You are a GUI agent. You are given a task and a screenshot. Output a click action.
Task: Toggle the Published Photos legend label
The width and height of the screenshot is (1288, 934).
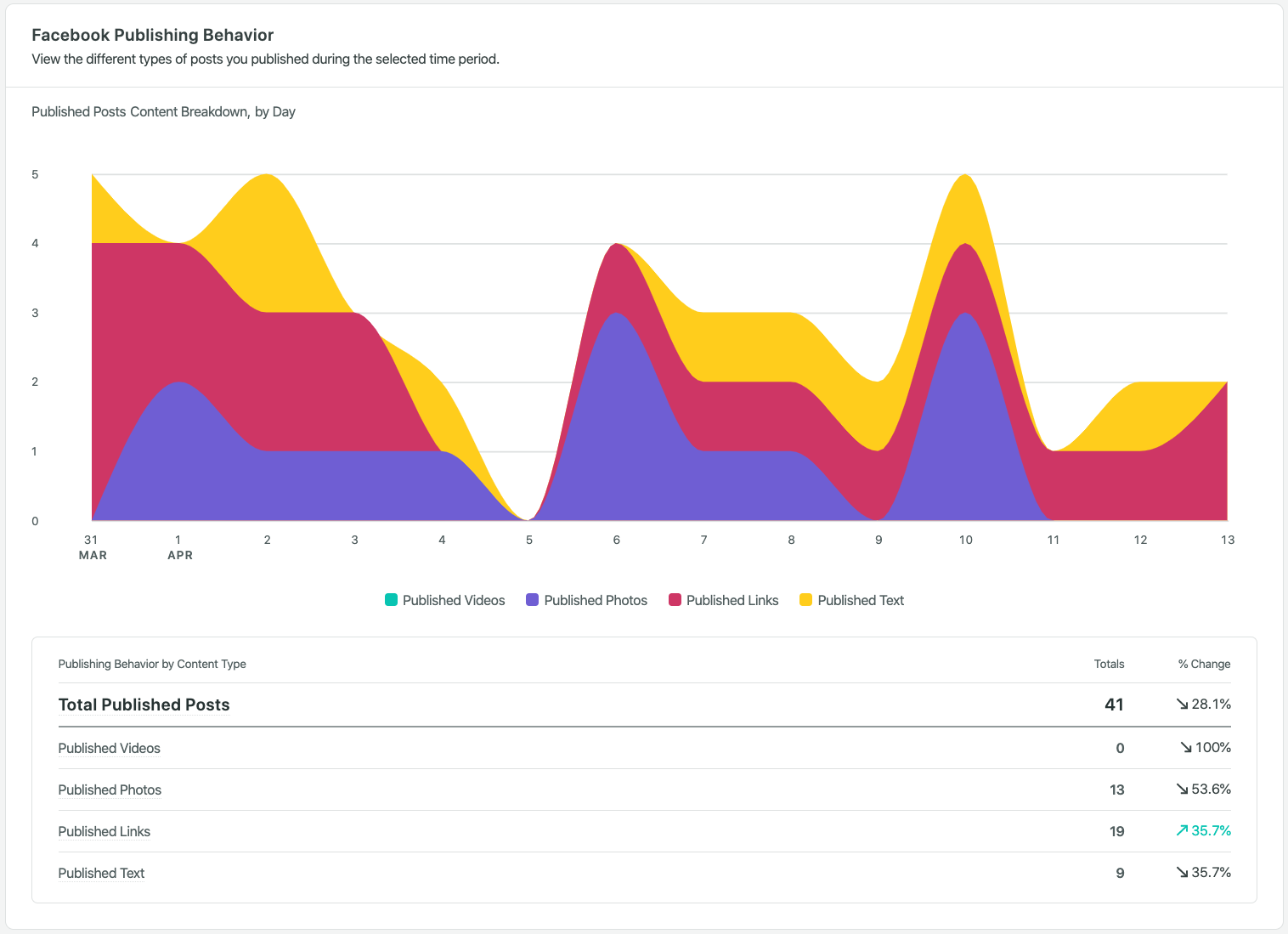point(596,600)
